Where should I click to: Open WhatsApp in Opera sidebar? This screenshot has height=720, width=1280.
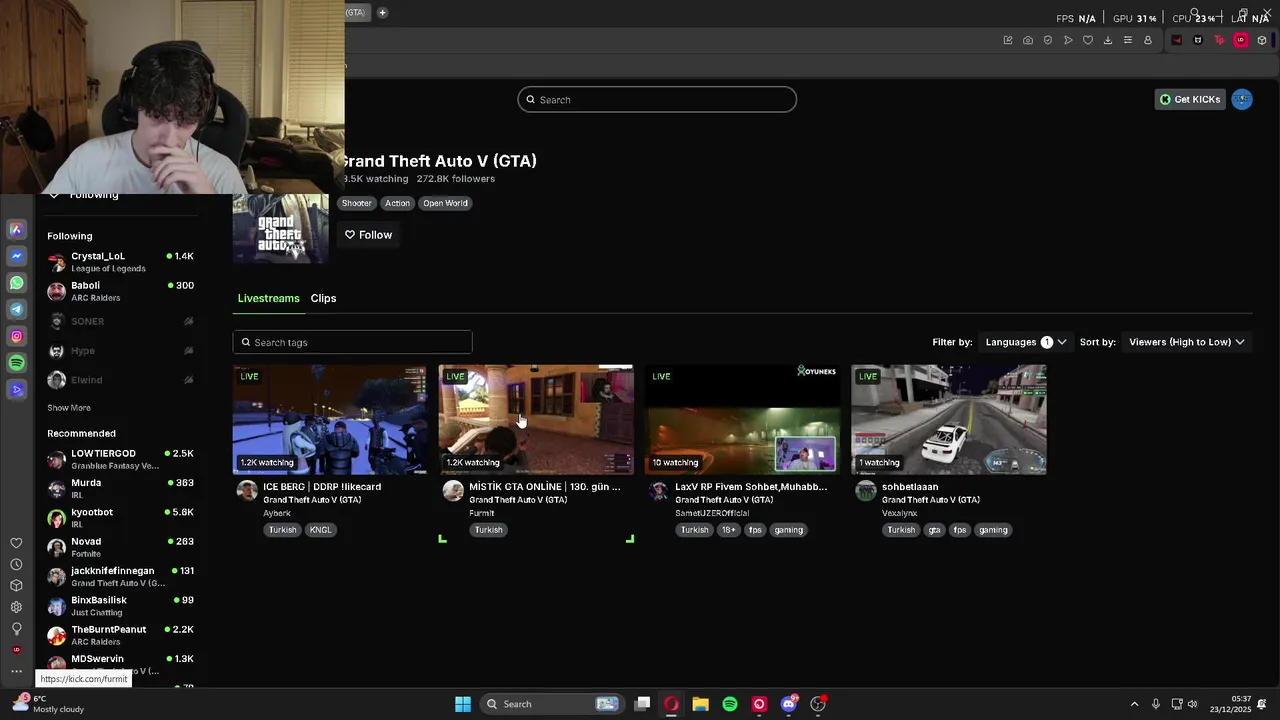[16, 283]
